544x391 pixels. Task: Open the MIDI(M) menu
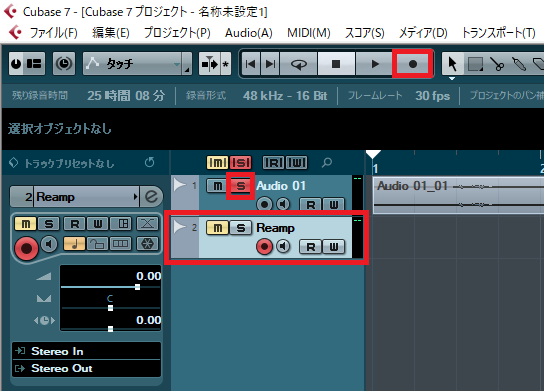coord(308,33)
